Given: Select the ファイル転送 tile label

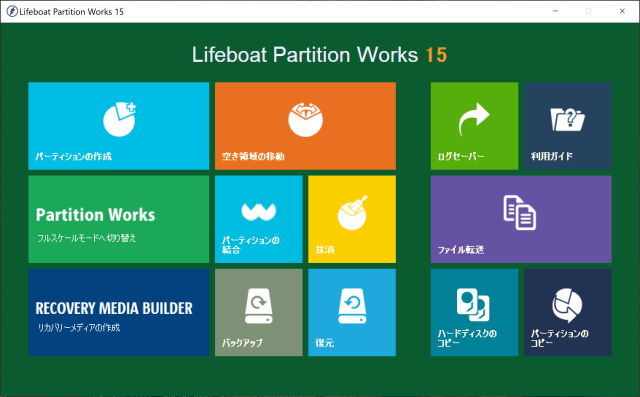Looking at the screenshot, I should pos(461,250).
